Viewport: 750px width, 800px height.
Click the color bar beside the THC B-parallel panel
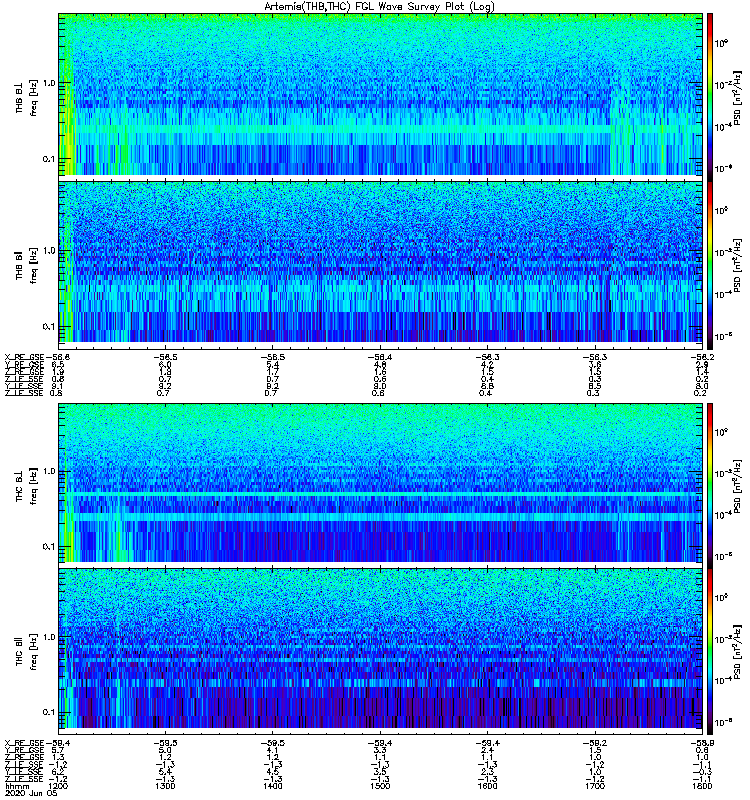tap(710, 652)
